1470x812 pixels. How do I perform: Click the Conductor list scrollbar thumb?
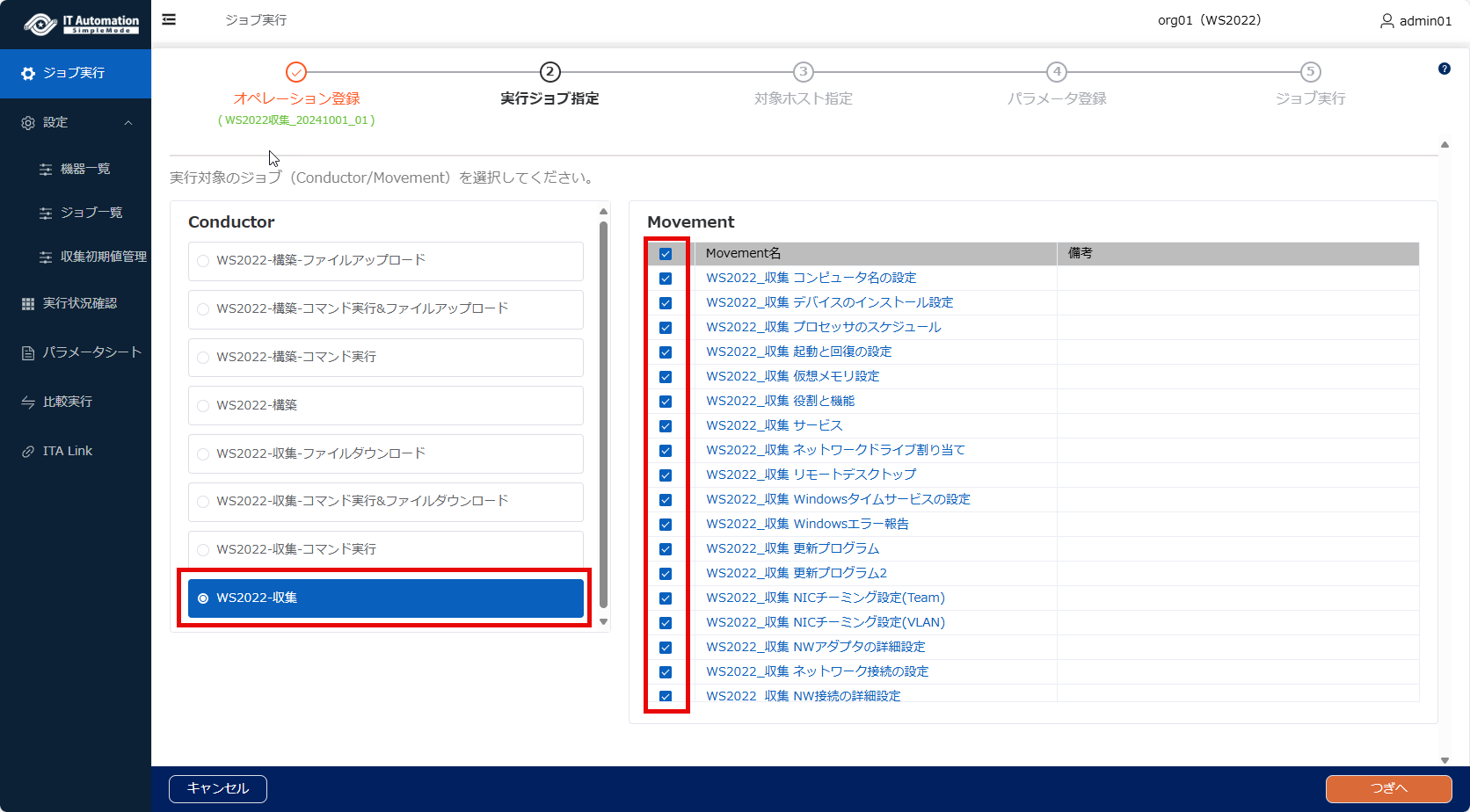[x=603, y=413]
